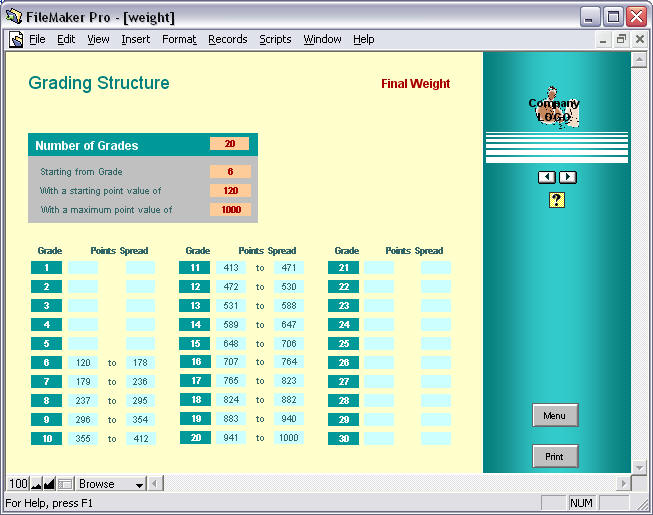Image resolution: width=653 pixels, height=515 pixels.
Task: Click the Starting from Grade field
Action: pos(229,172)
